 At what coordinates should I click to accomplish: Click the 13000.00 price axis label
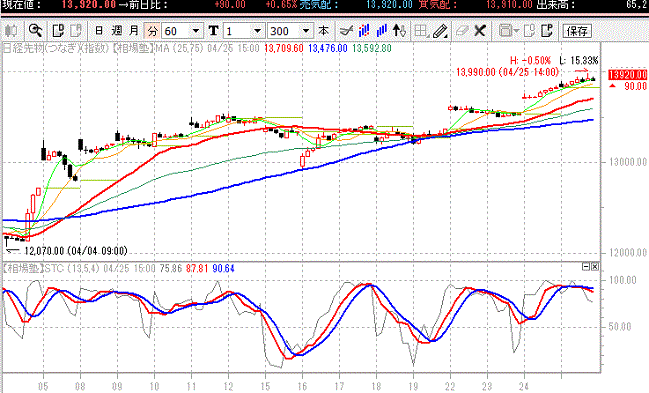point(628,162)
